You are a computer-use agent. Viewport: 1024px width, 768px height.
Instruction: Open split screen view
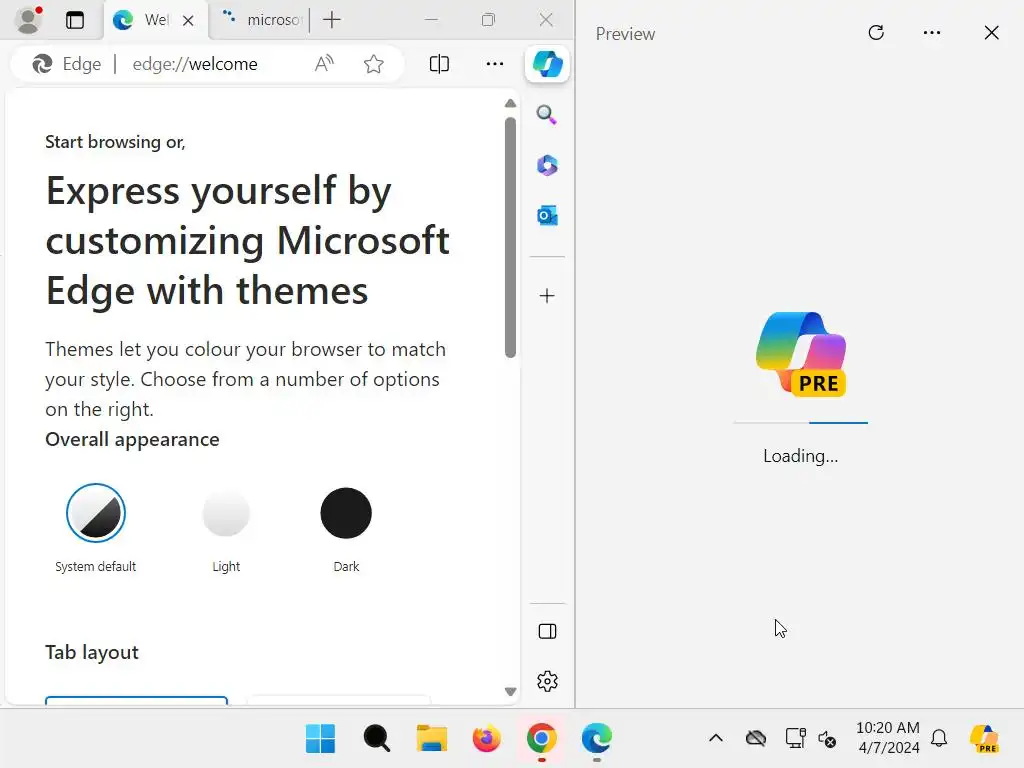[x=440, y=64]
